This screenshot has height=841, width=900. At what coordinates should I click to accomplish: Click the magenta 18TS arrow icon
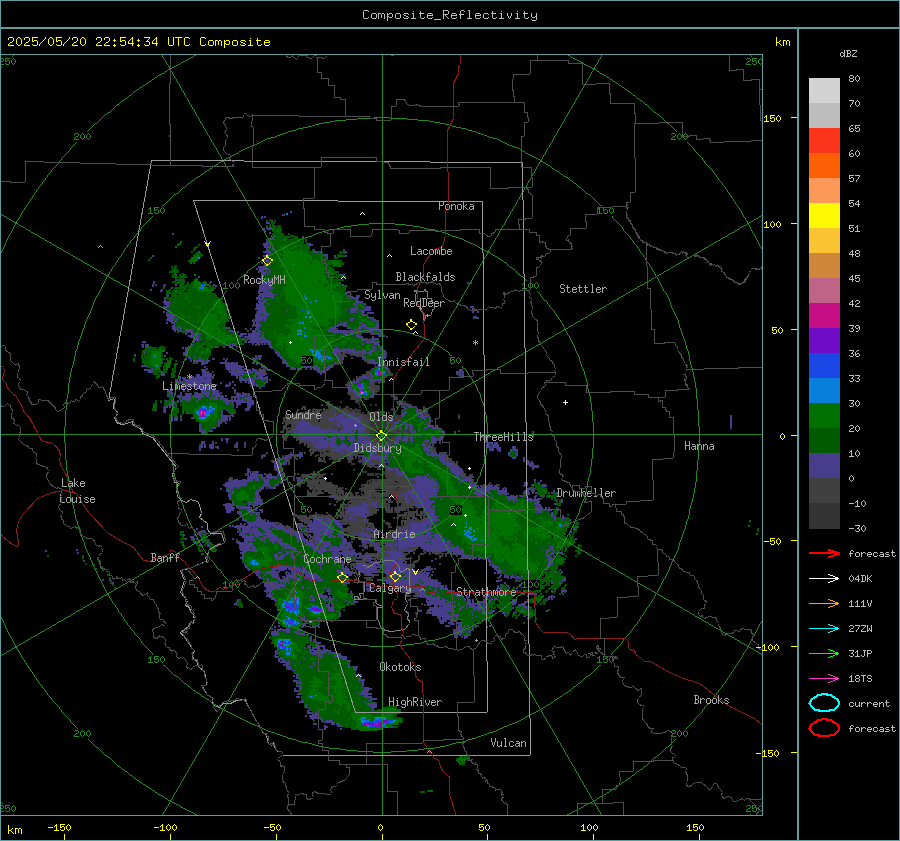pyautogui.click(x=824, y=679)
